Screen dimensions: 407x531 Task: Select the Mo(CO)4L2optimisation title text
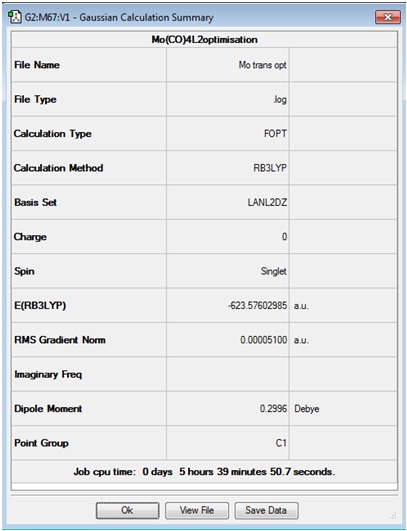(x=205, y=40)
